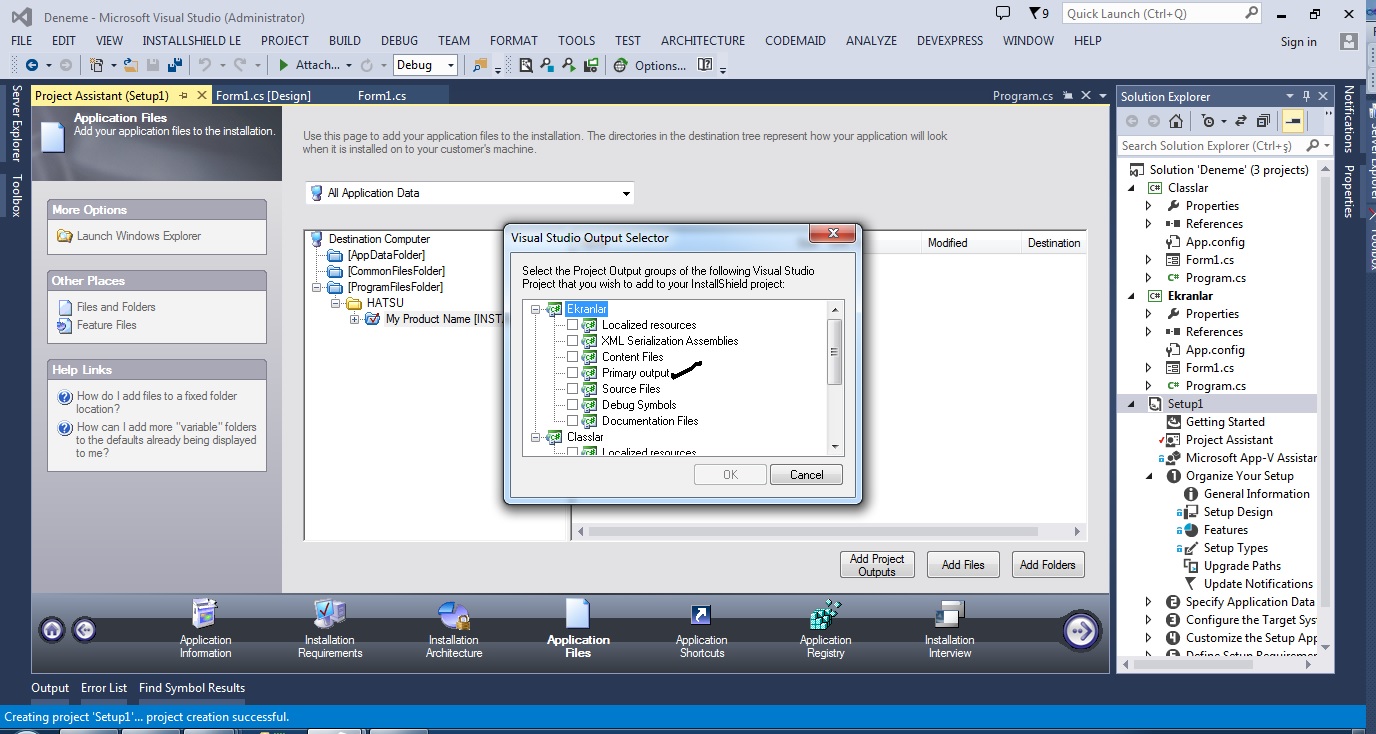1376x734 pixels.
Task: Click Cancel in the Output Selector dialog
Action: (x=806, y=475)
